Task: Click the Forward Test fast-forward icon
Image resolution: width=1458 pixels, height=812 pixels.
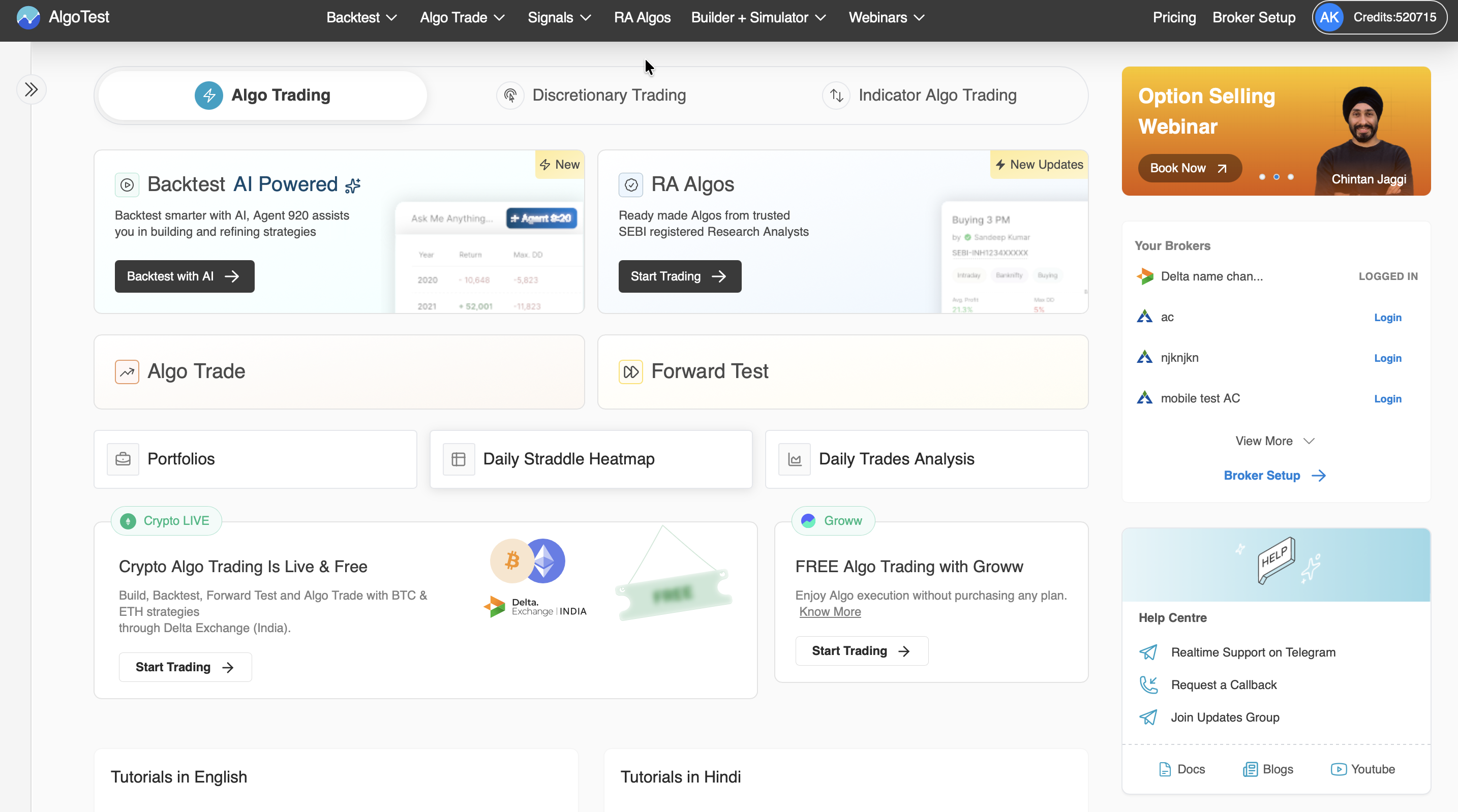Action: pyautogui.click(x=630, y=372)
